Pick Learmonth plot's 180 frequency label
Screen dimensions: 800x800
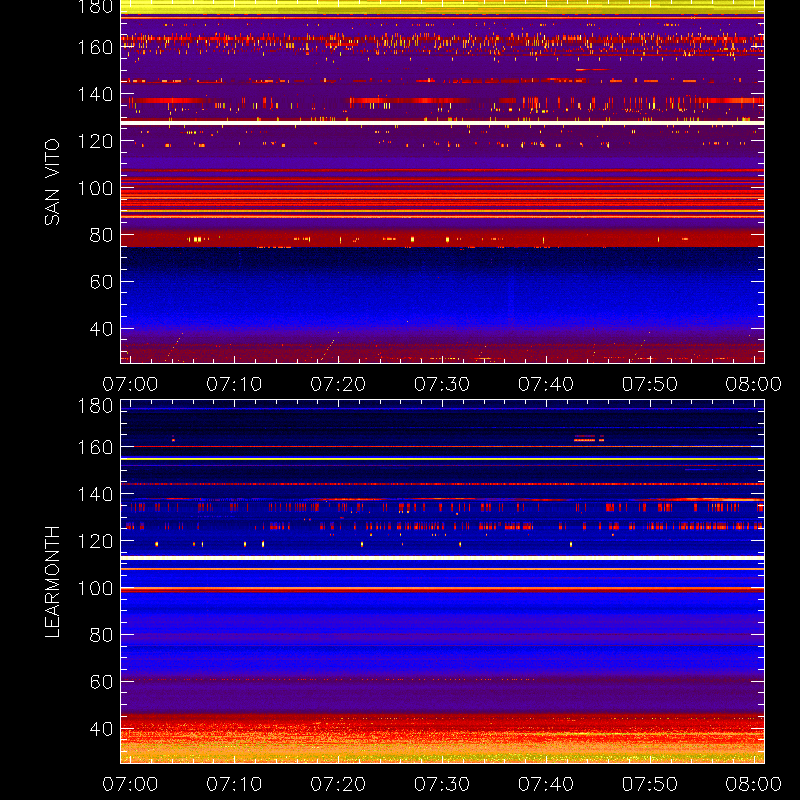coord(95,406)
